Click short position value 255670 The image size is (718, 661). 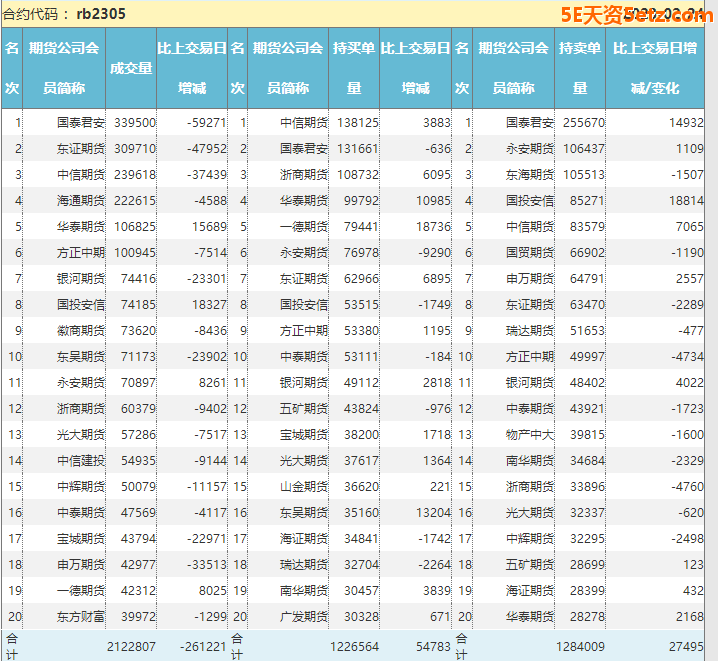(584, 123)
